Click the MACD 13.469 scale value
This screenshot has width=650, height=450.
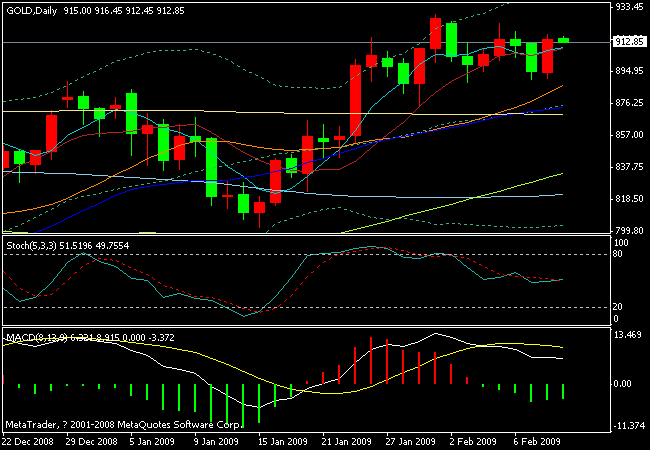pos(628,336)
